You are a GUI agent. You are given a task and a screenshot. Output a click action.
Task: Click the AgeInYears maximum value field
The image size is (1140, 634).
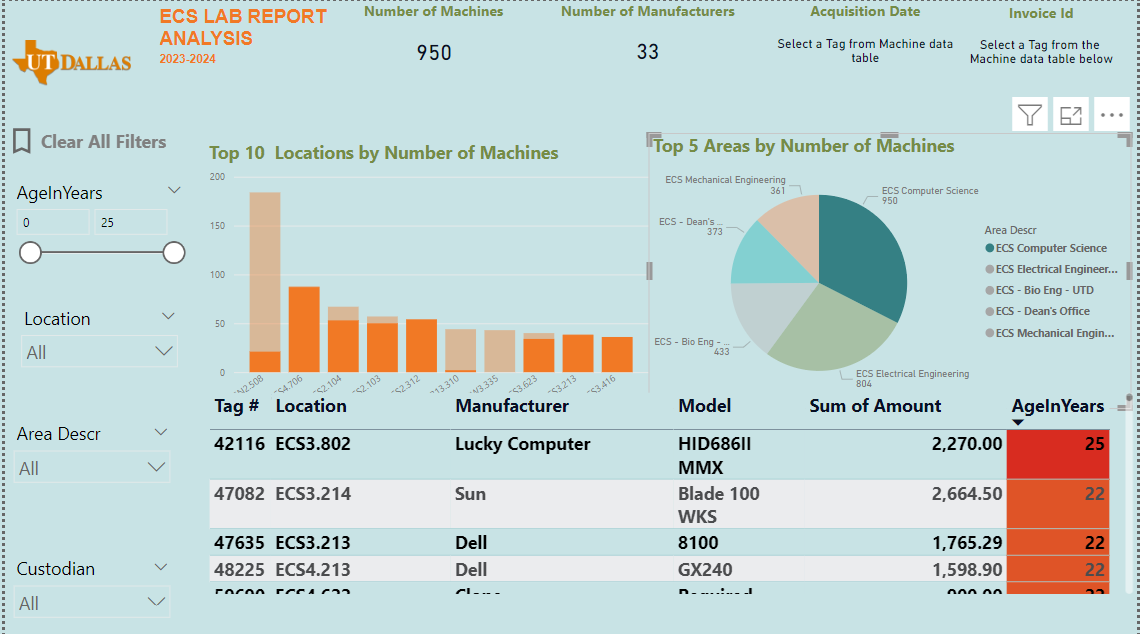tap(131, 222)
